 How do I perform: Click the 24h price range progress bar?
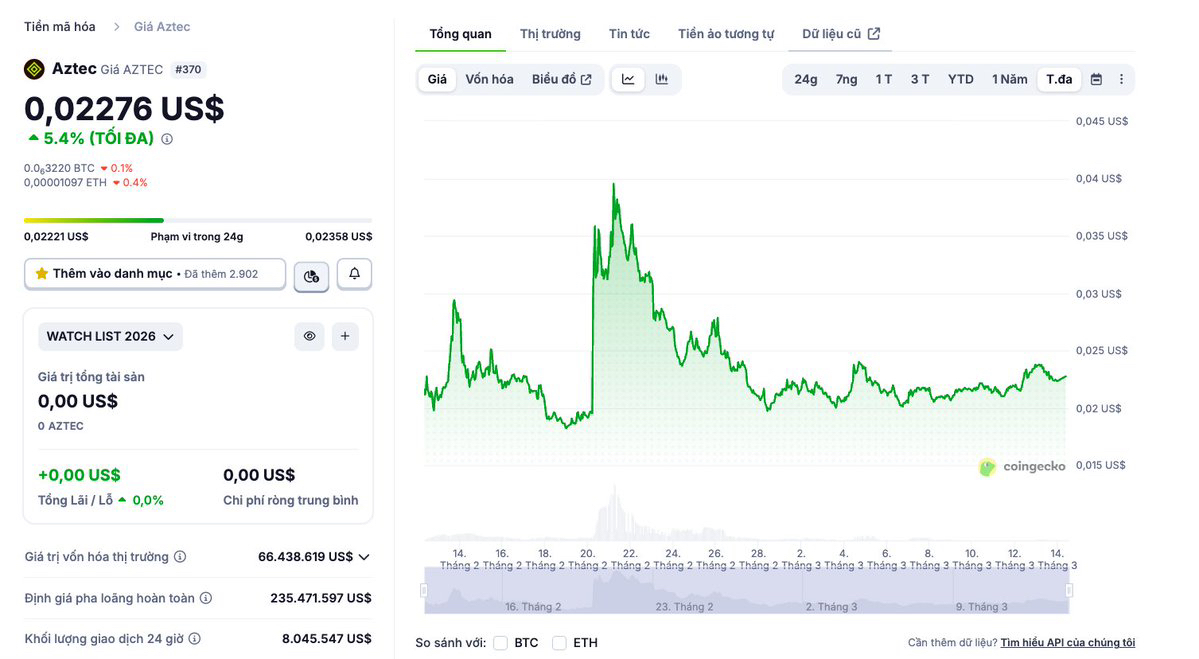click(198, 220)
